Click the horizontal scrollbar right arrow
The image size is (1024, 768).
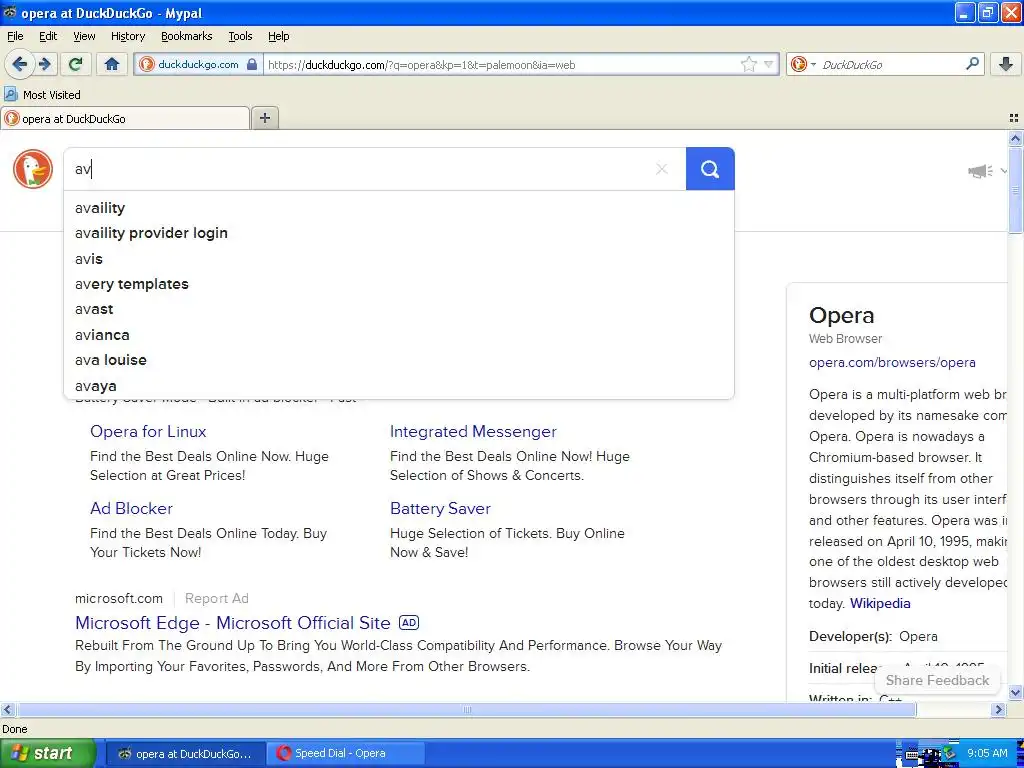coord(999,709)
